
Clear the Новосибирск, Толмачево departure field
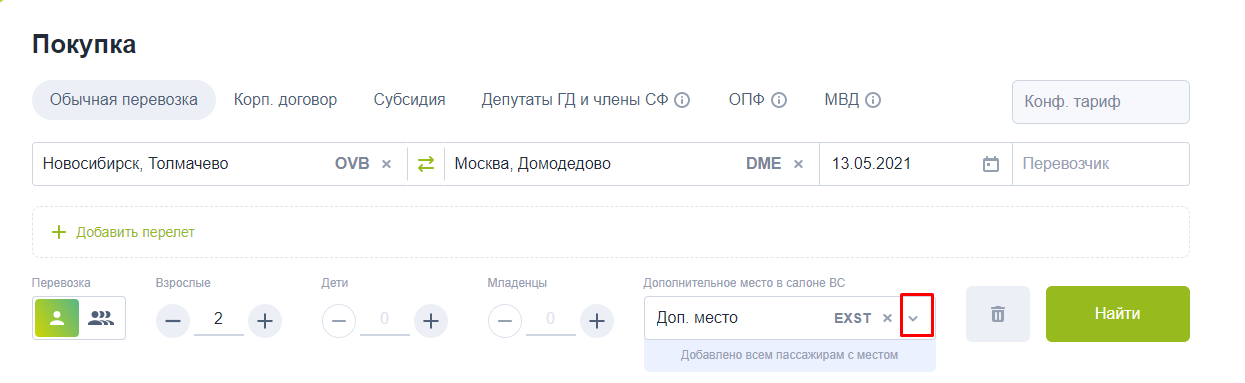[x=386, y=164]
